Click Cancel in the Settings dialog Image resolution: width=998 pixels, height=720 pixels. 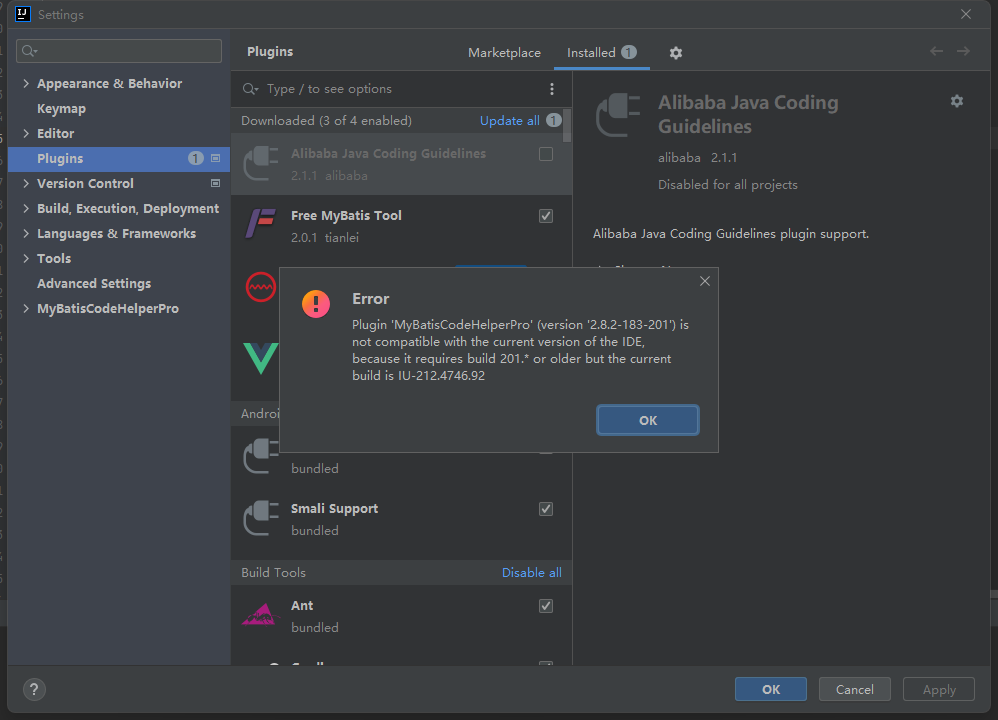(x=854, y=689)
